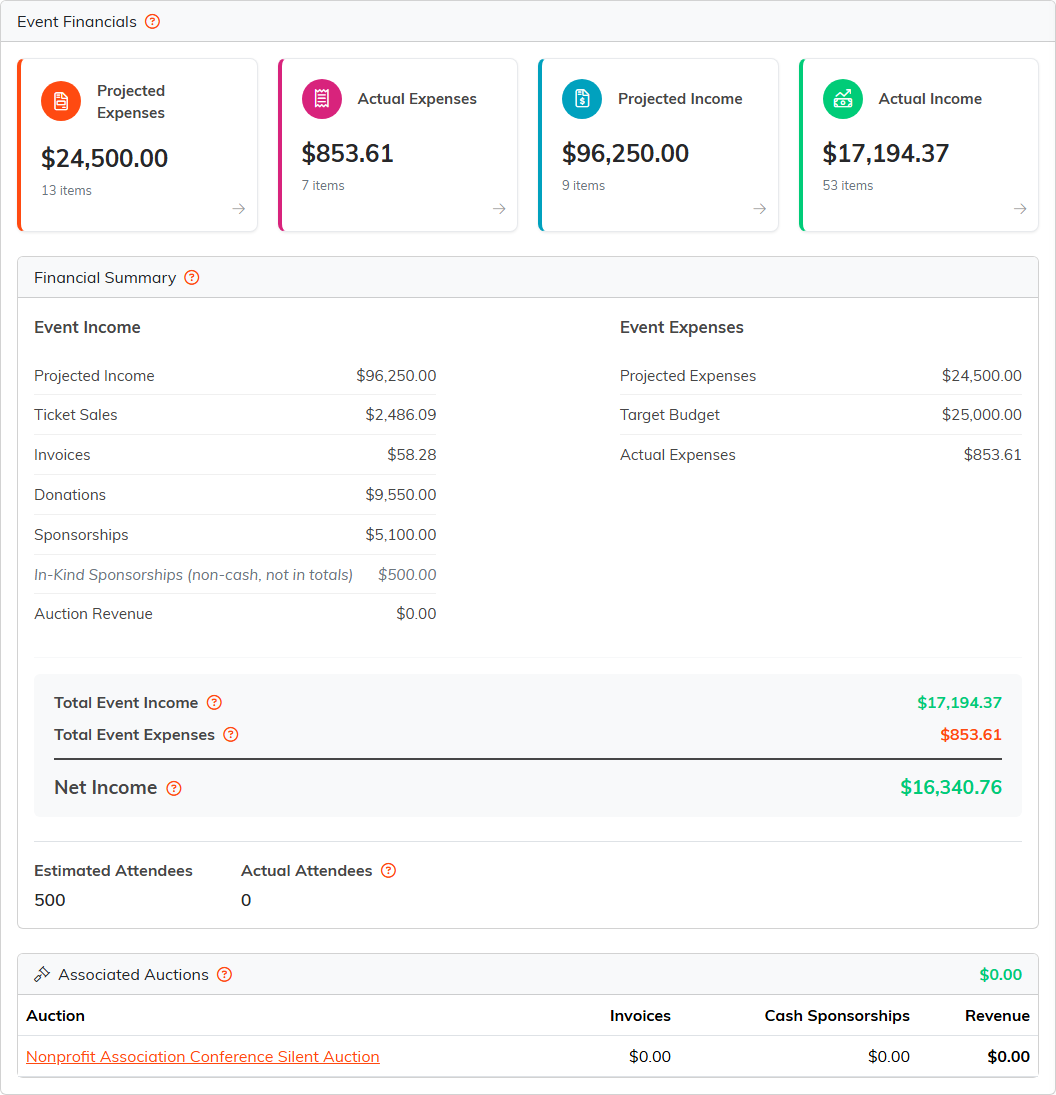
Task: Click the Auction column header
Action: click(55, 1016)
